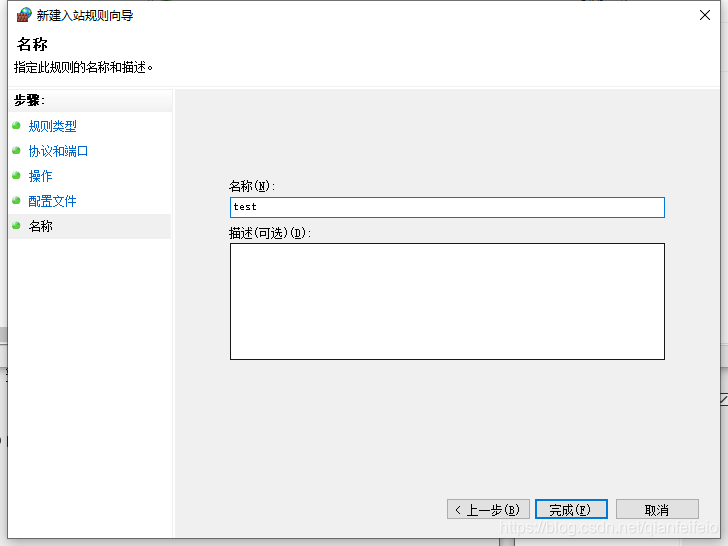Viewport: 728px width, 546px height.
Task: Jump to the 操作 step
Action: tap(40, 176)
